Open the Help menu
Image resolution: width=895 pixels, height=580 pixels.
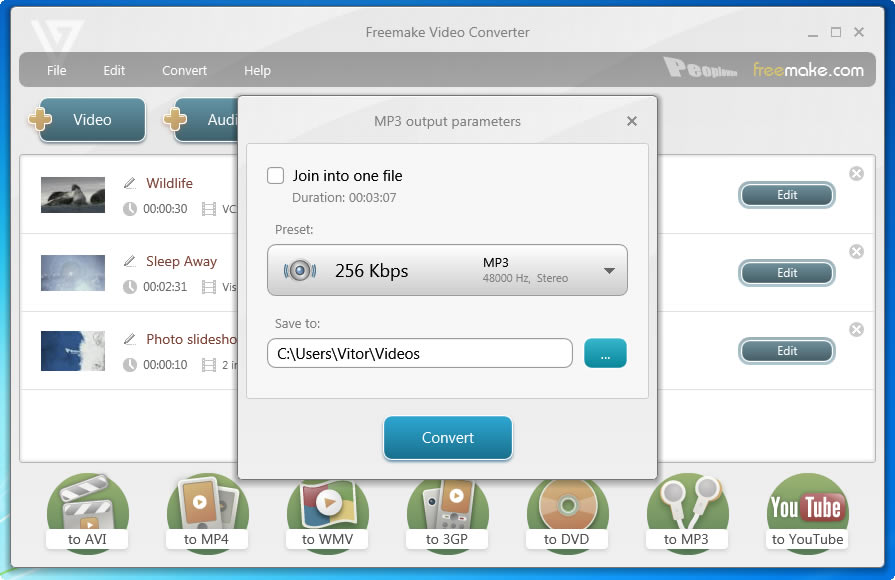257,70
